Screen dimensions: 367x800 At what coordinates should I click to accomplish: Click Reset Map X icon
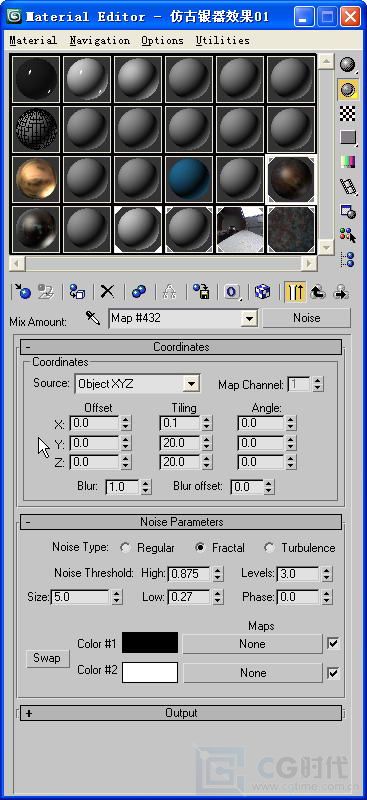pos(107,292)
